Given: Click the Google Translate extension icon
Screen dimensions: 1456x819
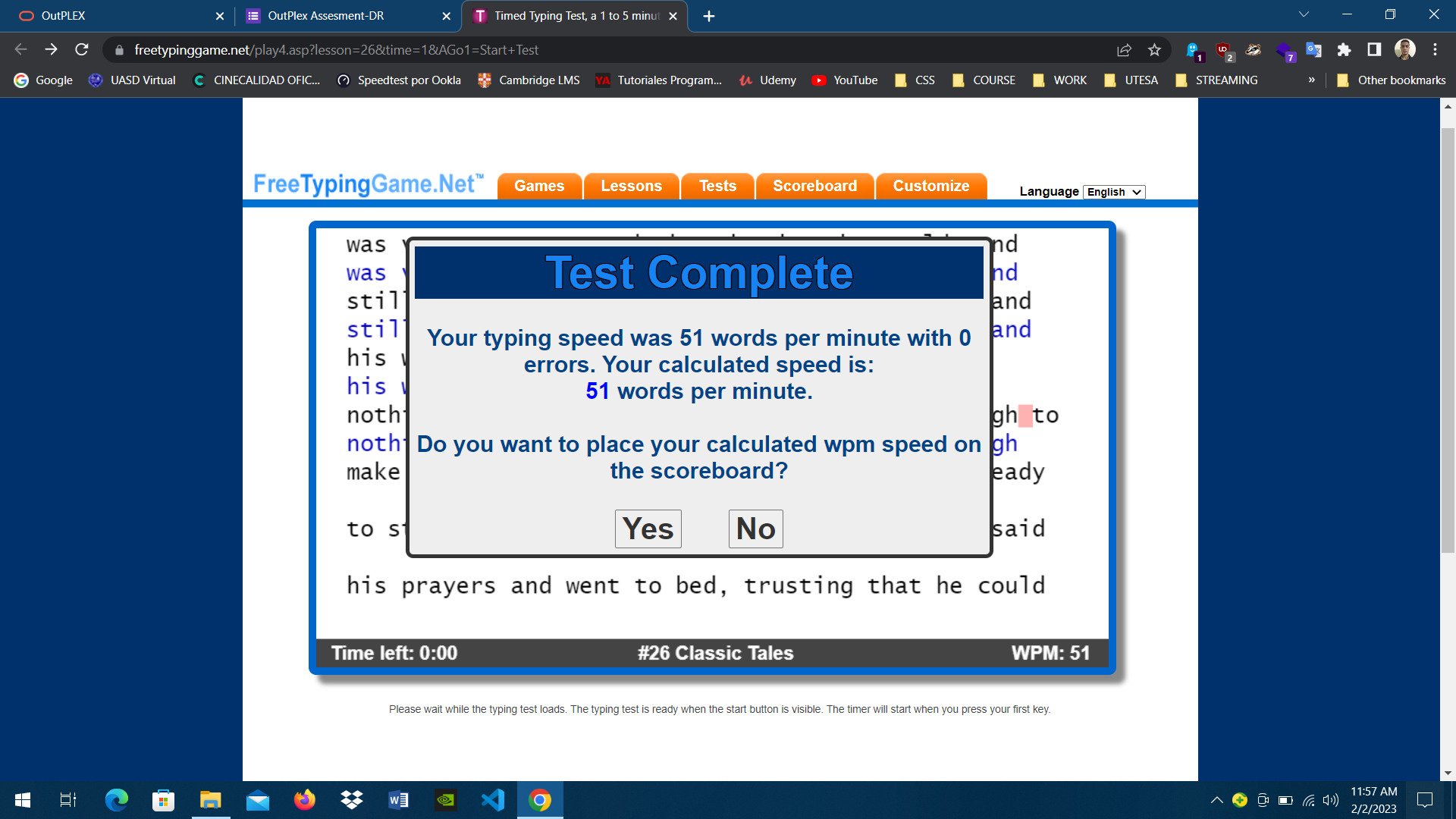Looking at the screenshot, I should click(x=1313, y=50).
